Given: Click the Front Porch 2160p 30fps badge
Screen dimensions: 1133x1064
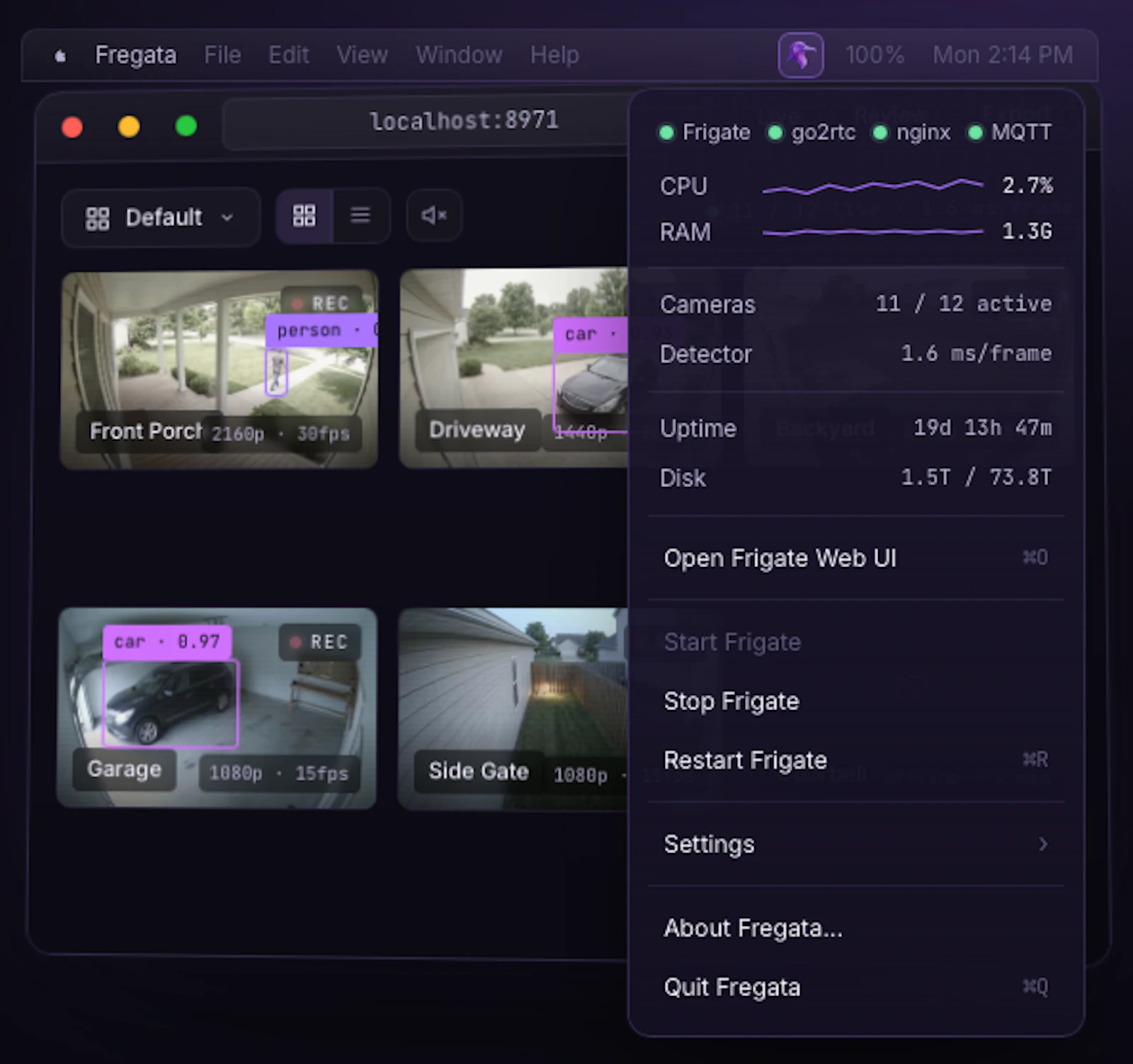Looking at the screenshot, I should 281,433.
